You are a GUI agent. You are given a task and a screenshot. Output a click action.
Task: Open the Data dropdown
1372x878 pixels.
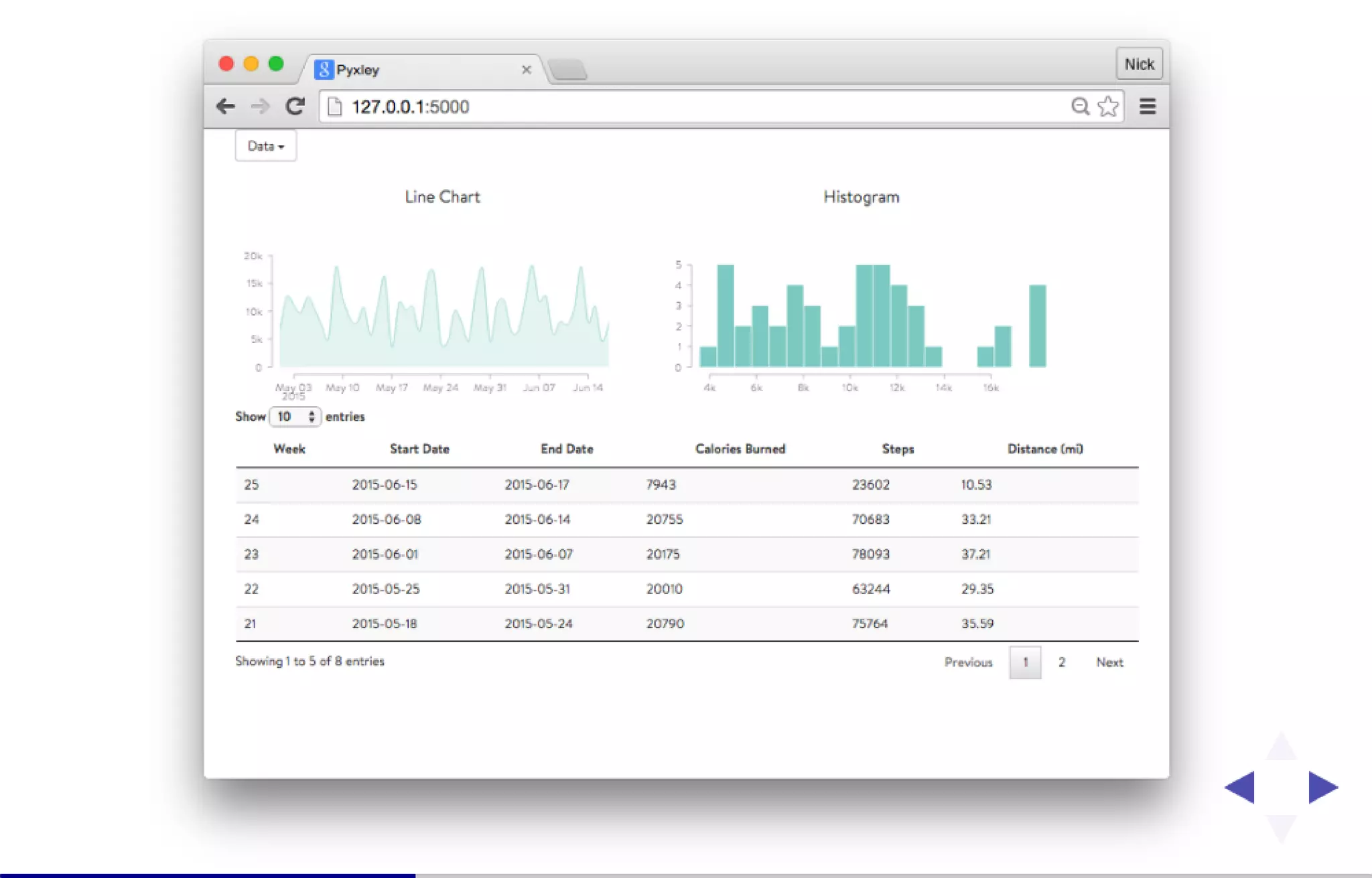tap(265, 146)
